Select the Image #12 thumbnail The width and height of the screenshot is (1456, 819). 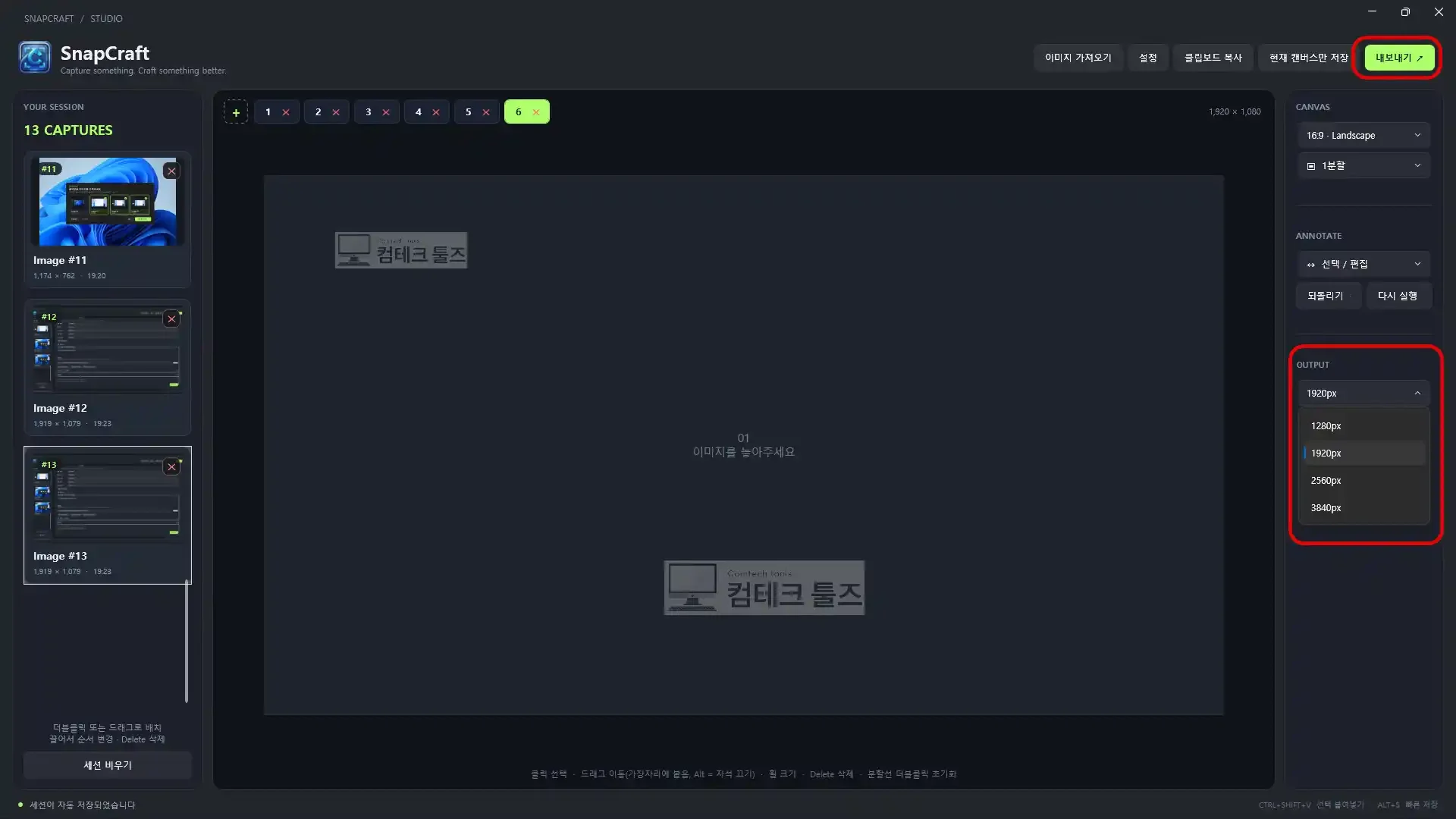pos(107,350)
